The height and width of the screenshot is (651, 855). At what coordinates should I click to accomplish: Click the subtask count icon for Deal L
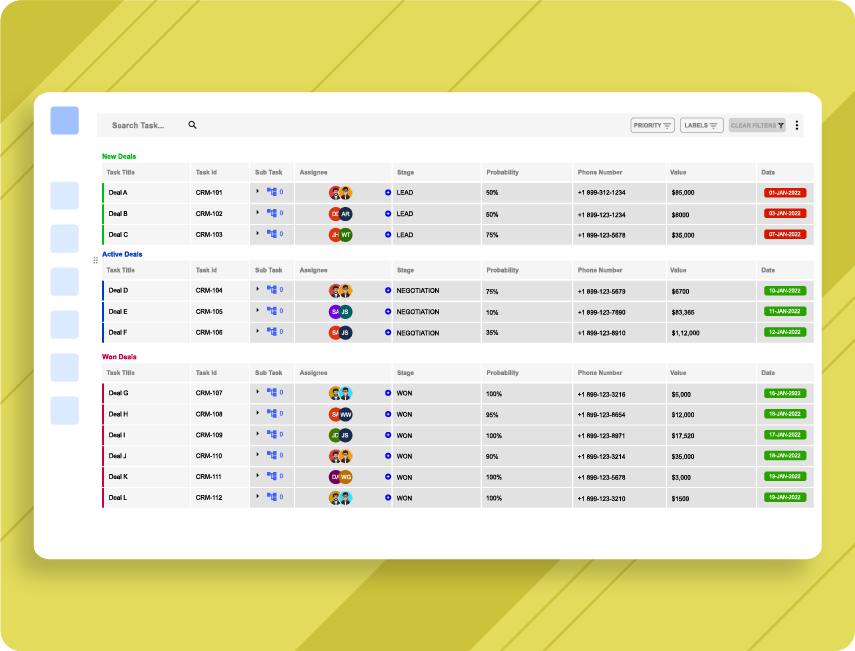pyautogui.click(x=272, y=497)
